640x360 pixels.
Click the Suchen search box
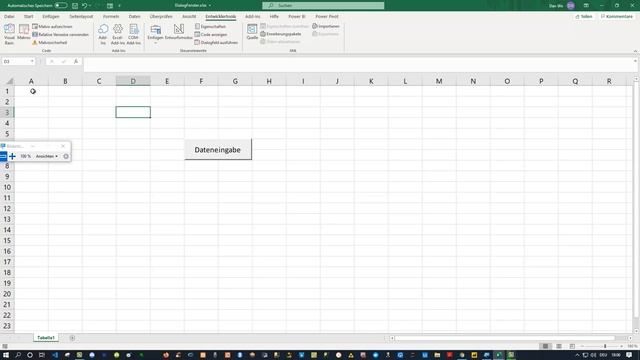[323, 5]
